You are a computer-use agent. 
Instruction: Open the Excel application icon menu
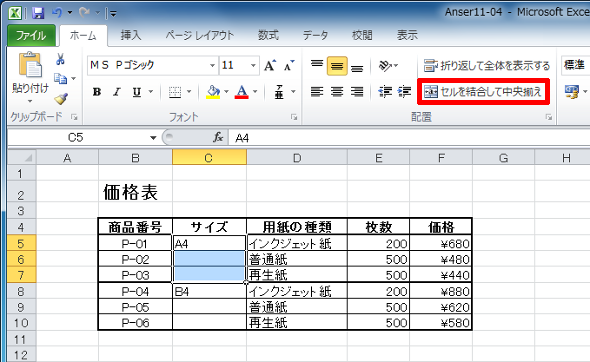[x=15, y=13]
